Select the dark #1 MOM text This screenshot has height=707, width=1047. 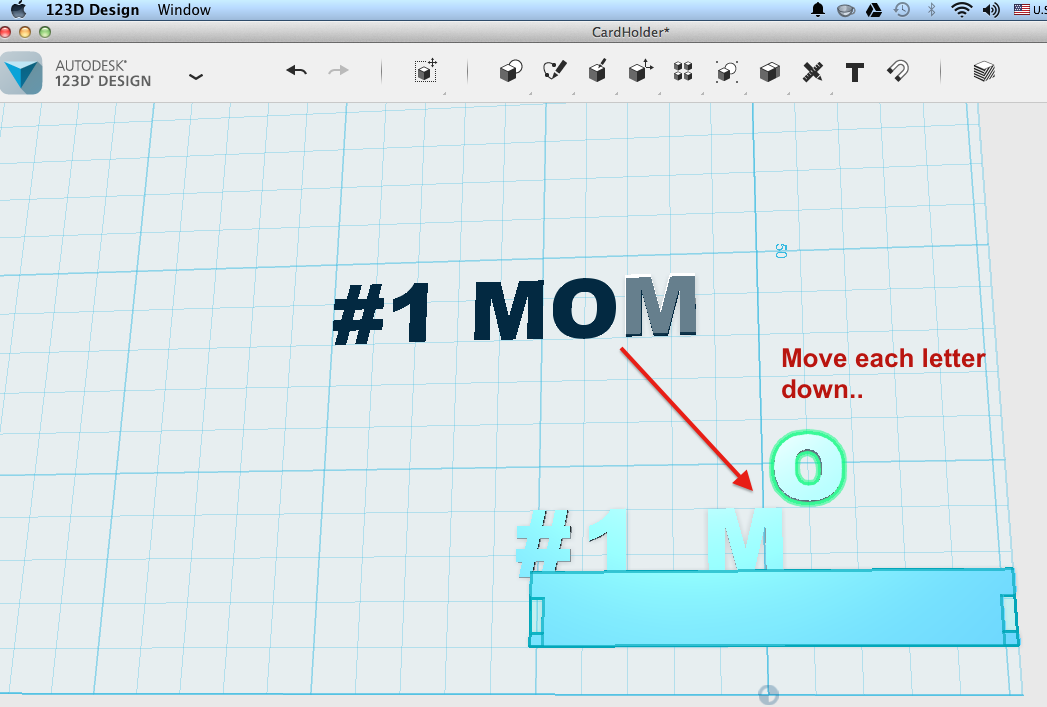tap(515, 310)
